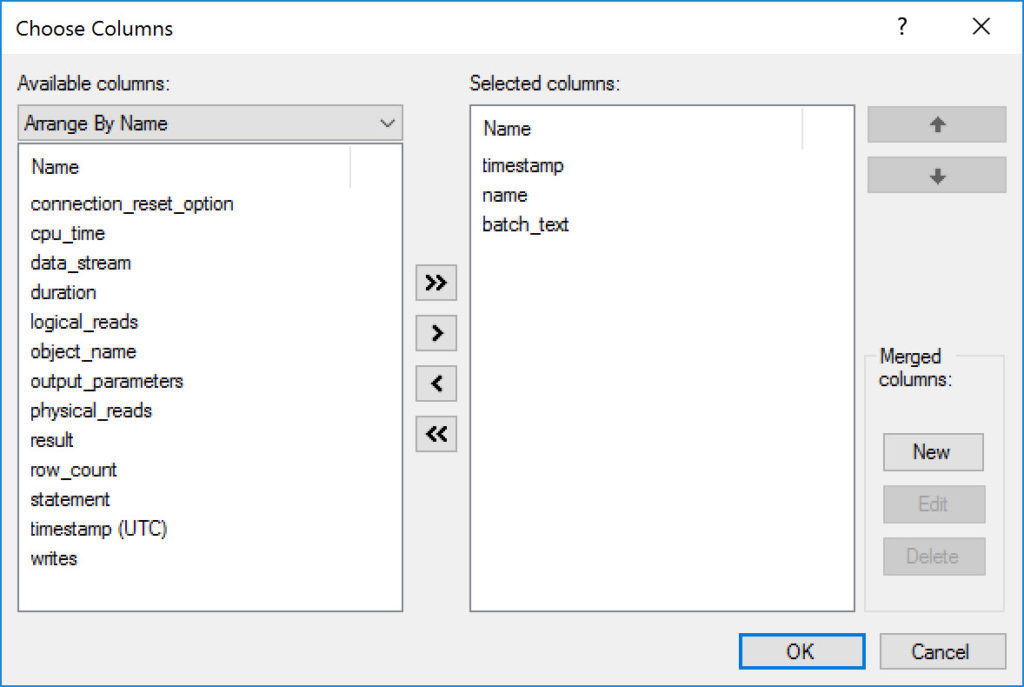
Task: Select output_parameters in available columns
Action: [107, 381]
